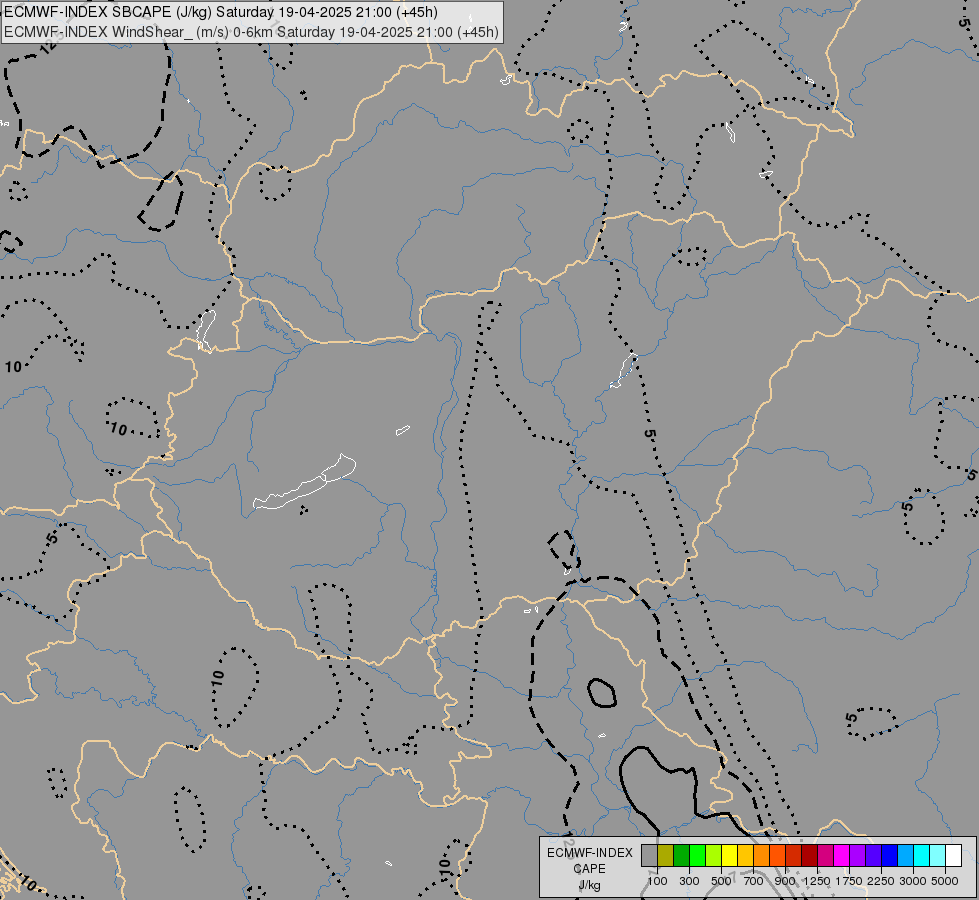Pick the dark green legend swatch
This screenshot has height=900, width=979.
682,856
